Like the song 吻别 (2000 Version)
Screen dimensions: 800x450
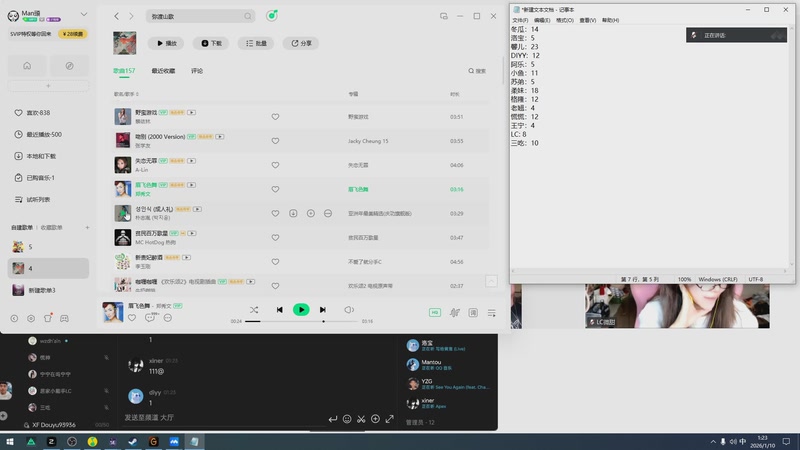(x=275, y=141)
